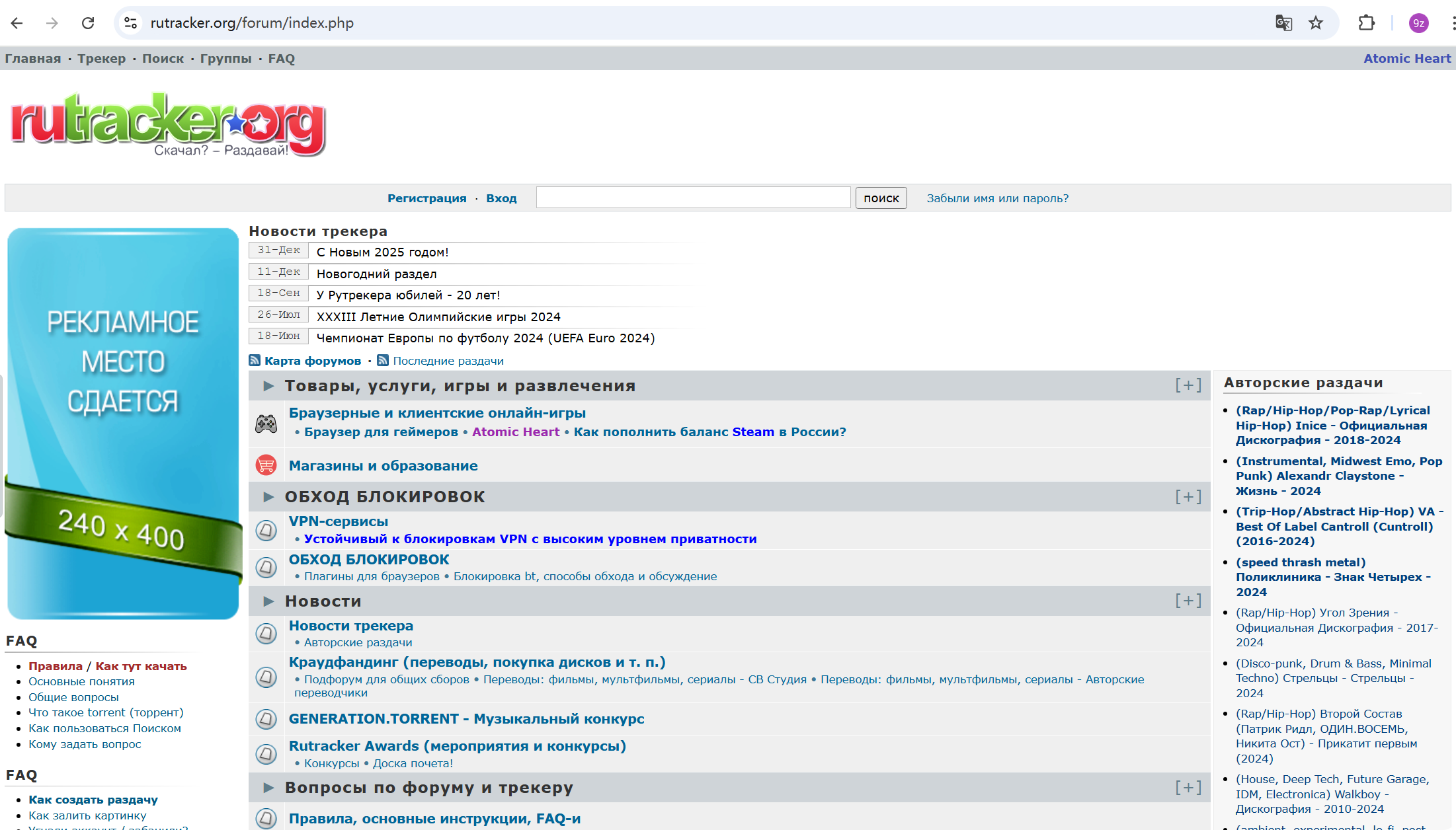Collapse Товары, услуги category triangle arrow
1456x830 pixels.
268,386
